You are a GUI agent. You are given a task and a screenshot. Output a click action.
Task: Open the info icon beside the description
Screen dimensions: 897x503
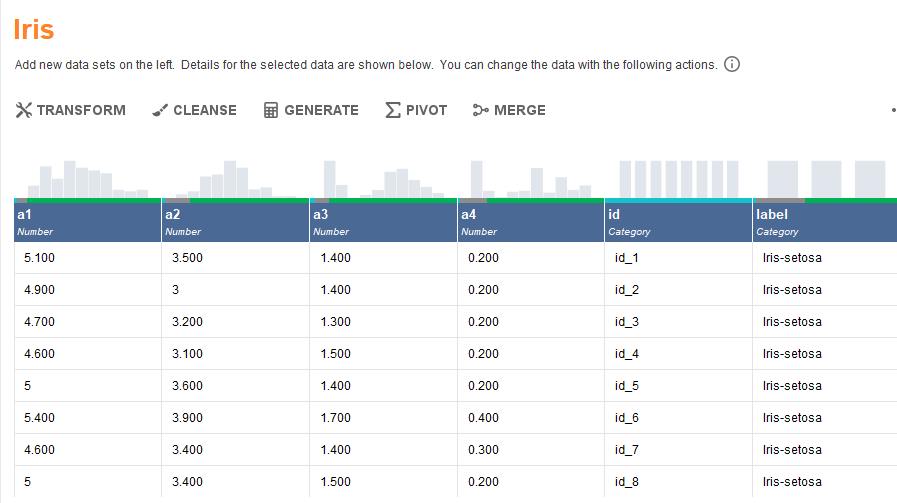[x=731, y=65]
